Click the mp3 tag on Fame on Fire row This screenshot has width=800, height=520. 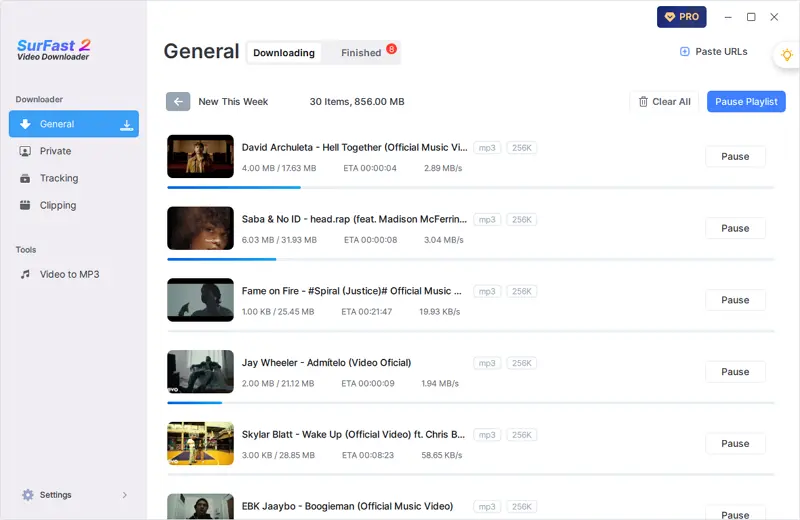tap(487, 291)
